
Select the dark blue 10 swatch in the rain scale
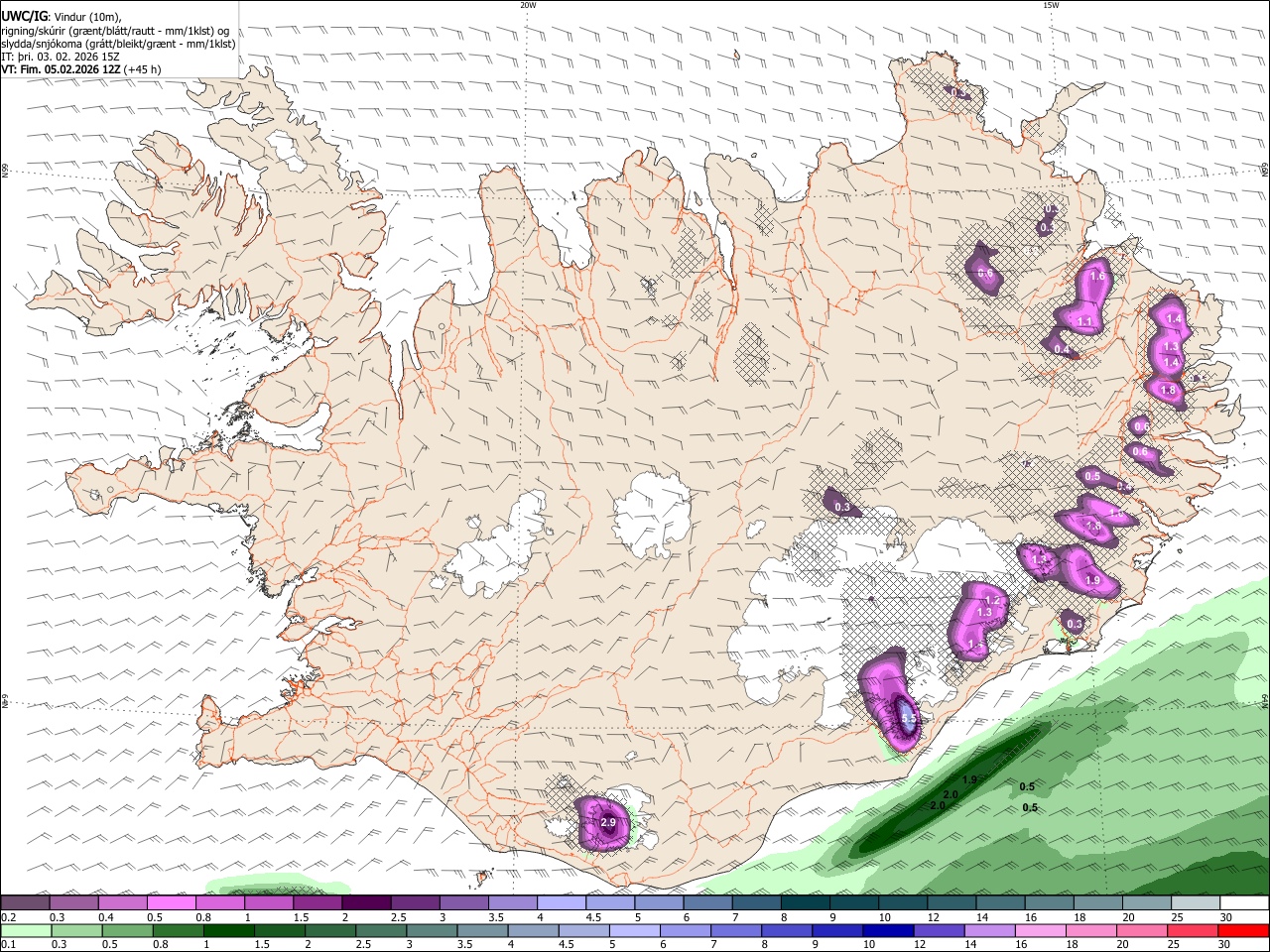tap(887, 931)
